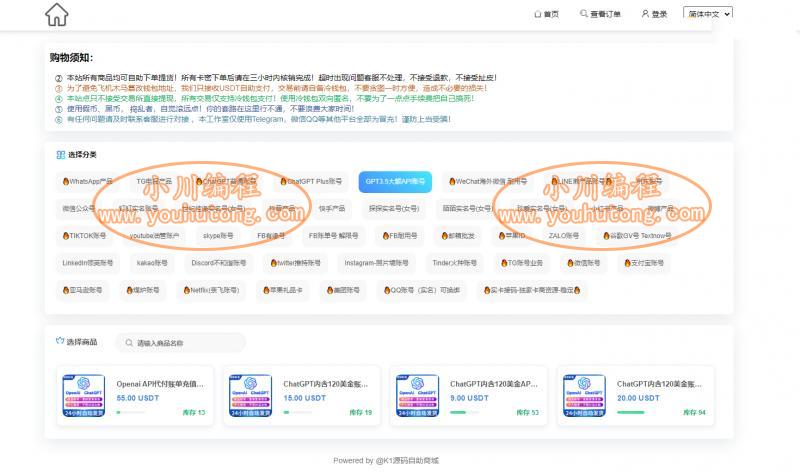Open 查看订单 order lookup

pyautogui.click(x=601, y=14)
